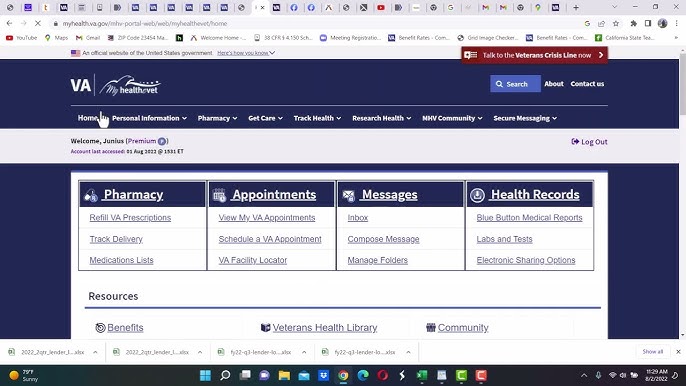Click the Premium account badge icon

[x=162, y=141]
